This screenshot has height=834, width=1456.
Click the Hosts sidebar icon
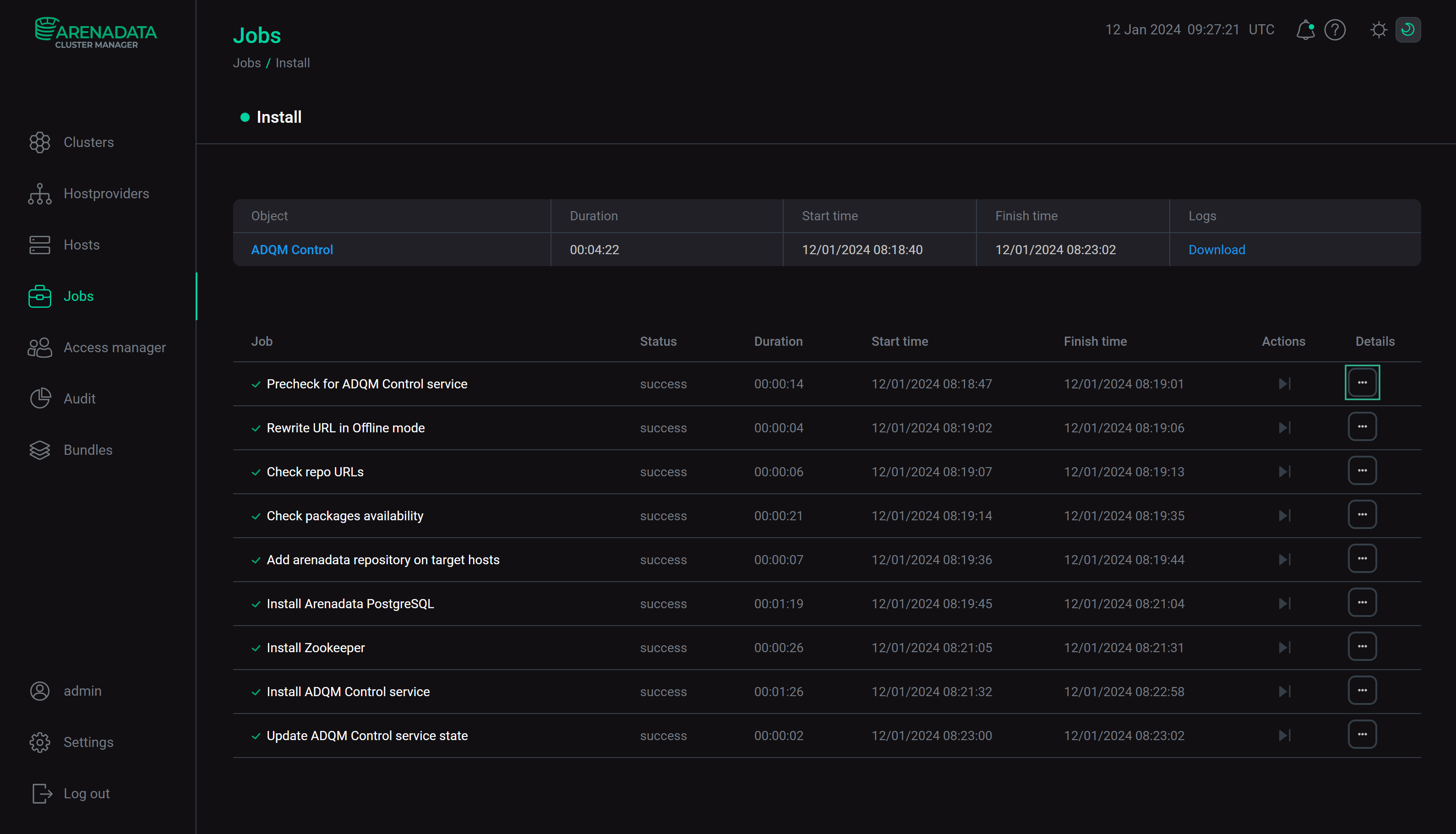tap(39, 245)
